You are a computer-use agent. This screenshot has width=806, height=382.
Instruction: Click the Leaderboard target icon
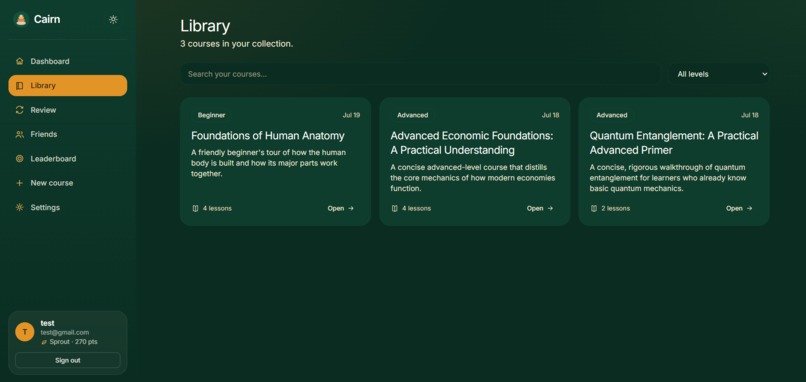[20, 159]
